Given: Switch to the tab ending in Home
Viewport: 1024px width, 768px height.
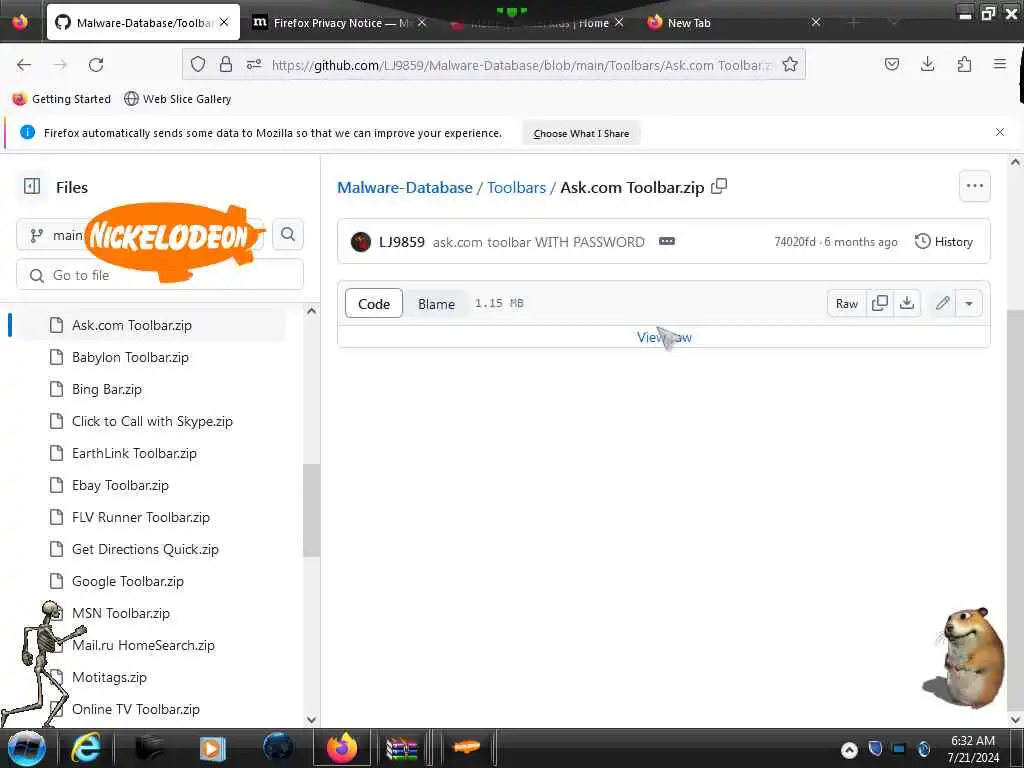Looking at the screenshot, I should pos(536,23).
